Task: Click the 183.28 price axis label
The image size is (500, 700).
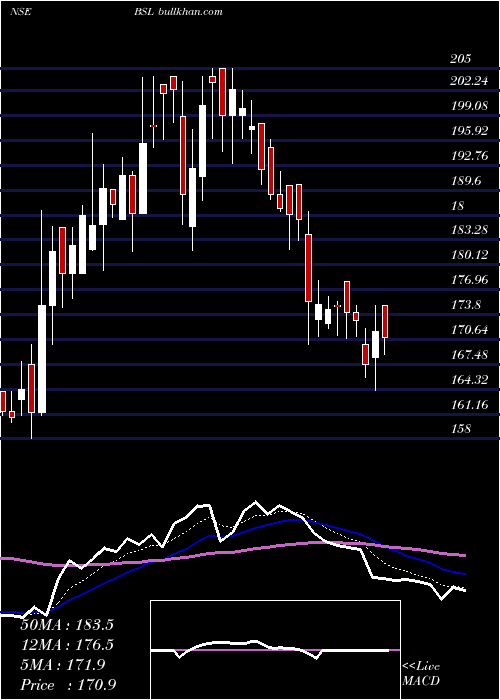Action: click(469, 230)
